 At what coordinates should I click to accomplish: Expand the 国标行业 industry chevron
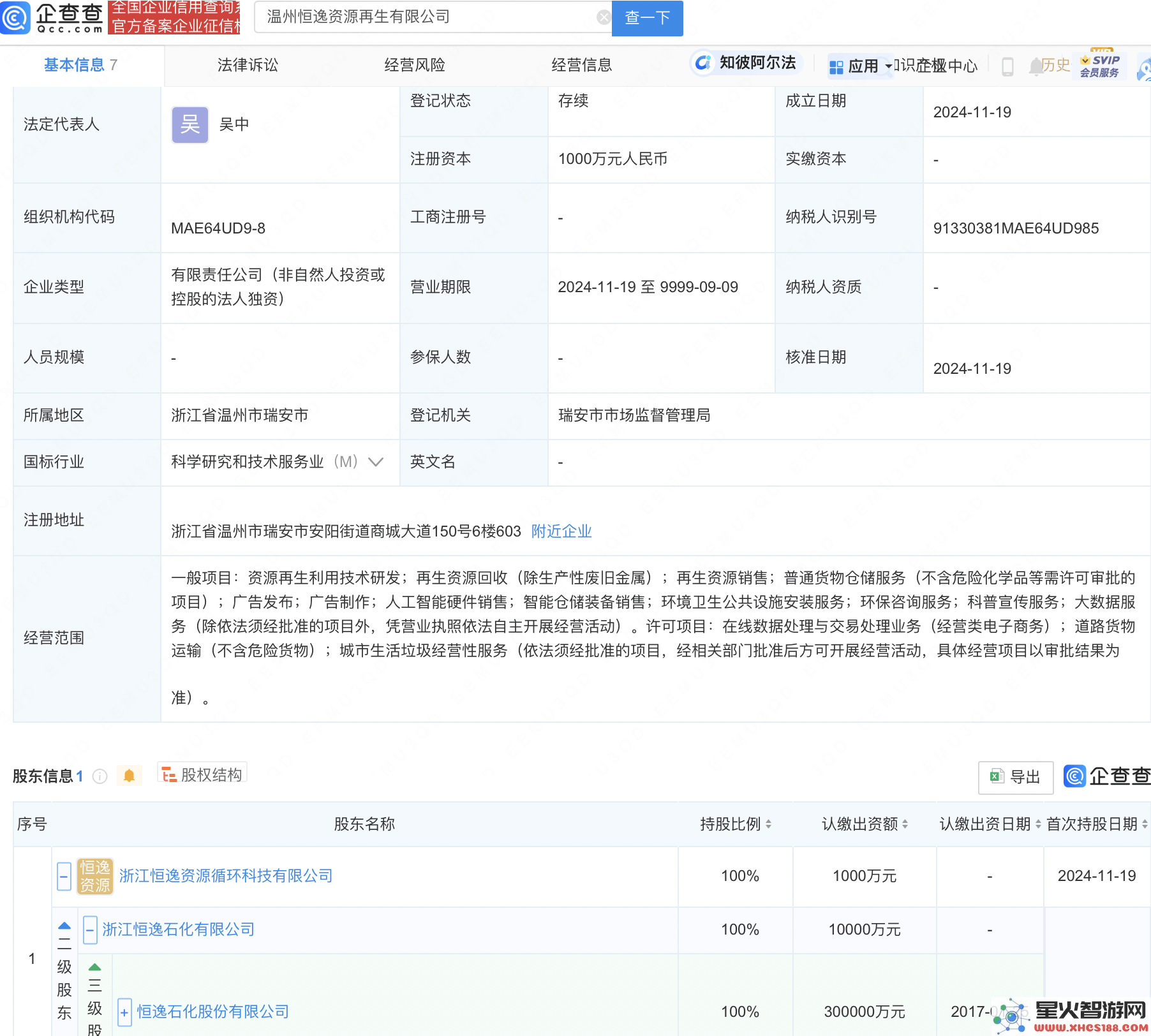(x=376, y=462)
